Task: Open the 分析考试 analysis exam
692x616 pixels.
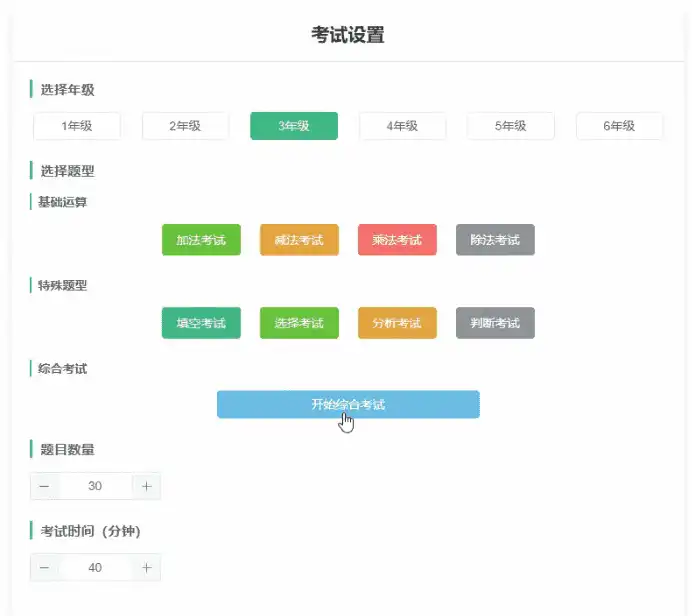Action: click(397, 323)
